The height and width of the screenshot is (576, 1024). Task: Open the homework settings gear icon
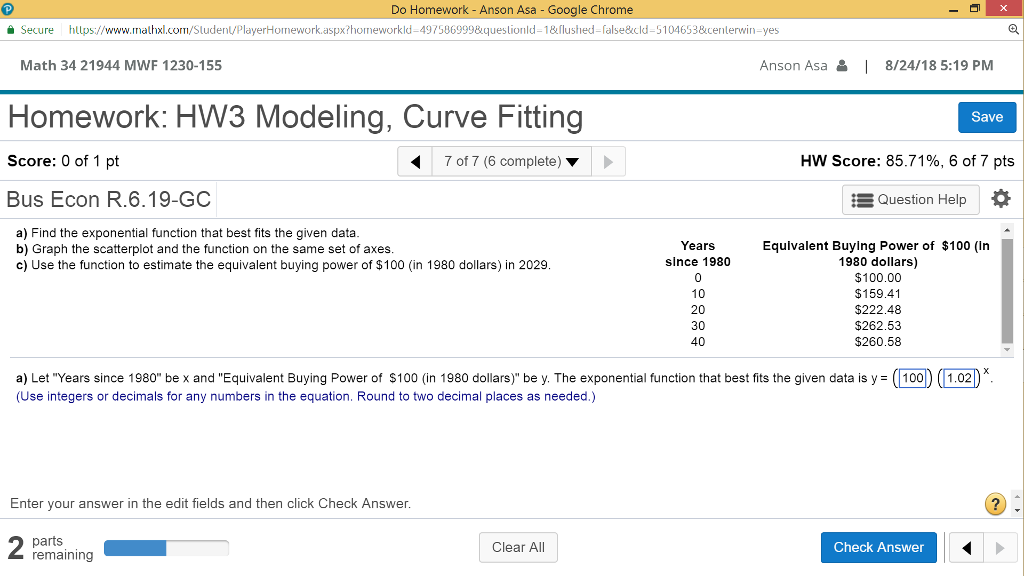coord(1000,199)
